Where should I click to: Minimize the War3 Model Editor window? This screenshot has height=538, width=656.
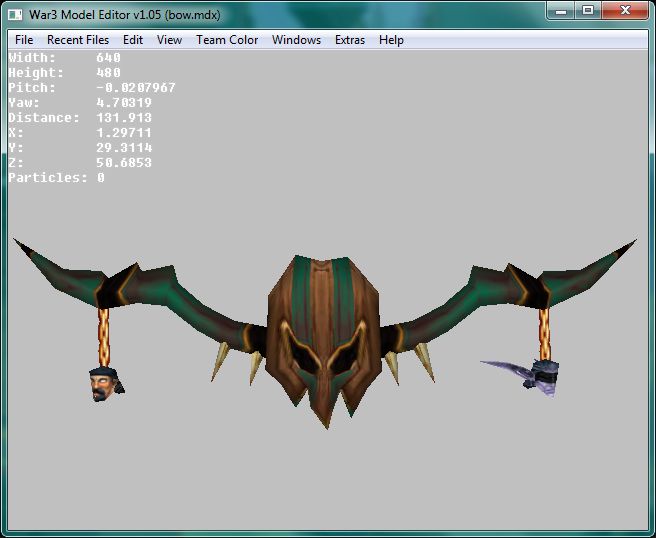point(561,10)
